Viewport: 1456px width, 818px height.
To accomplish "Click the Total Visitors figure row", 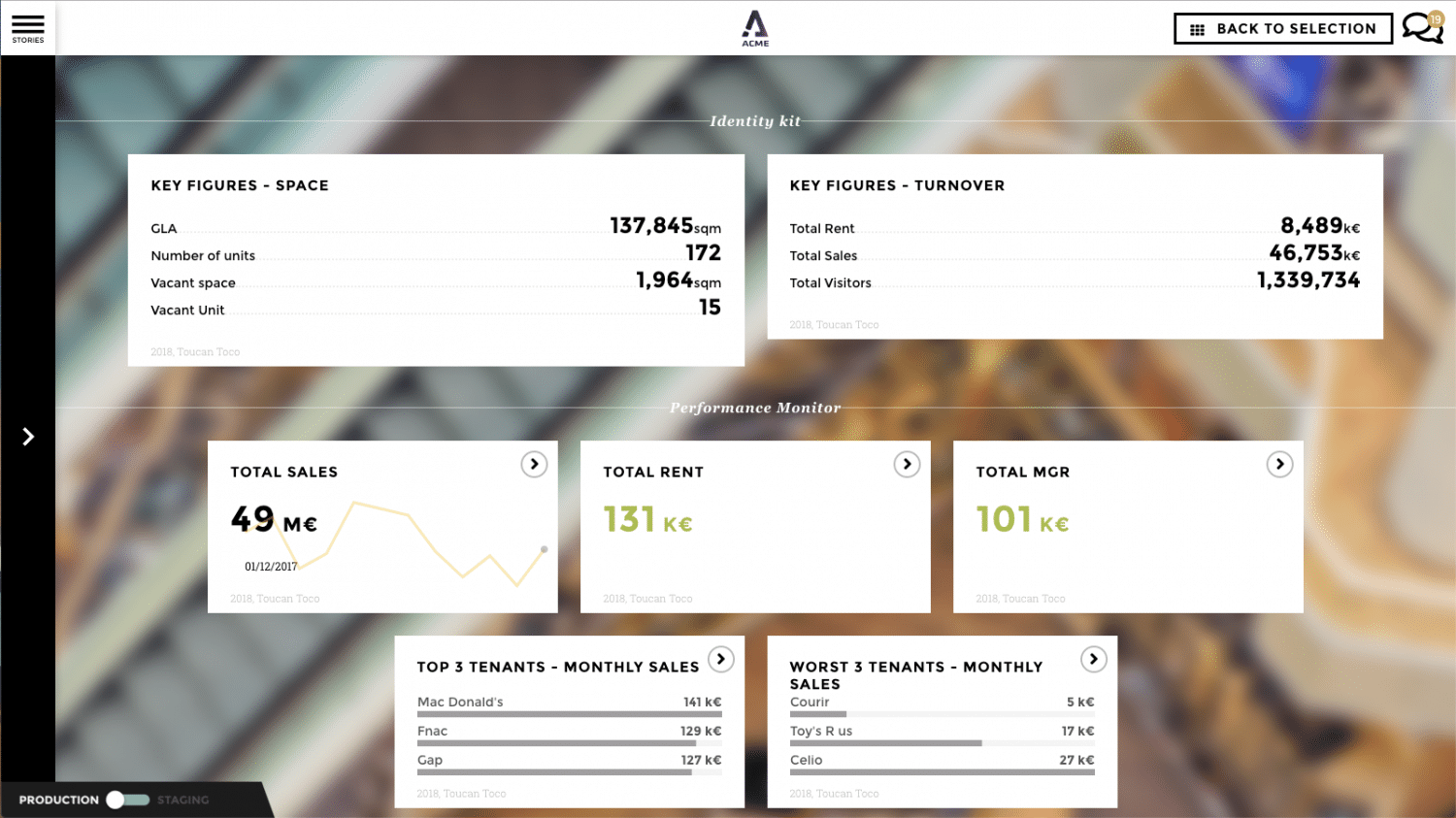I will (x=1074, y=282).
